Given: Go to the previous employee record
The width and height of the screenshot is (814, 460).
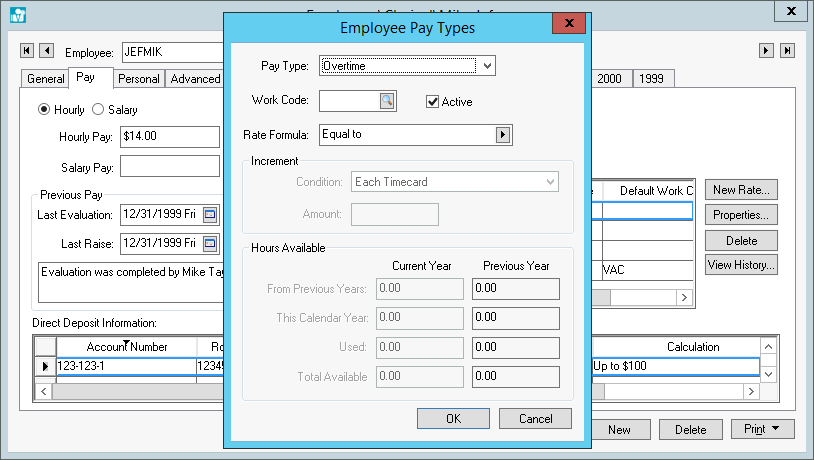Looking at the screenshot, I should click(46, 51).
